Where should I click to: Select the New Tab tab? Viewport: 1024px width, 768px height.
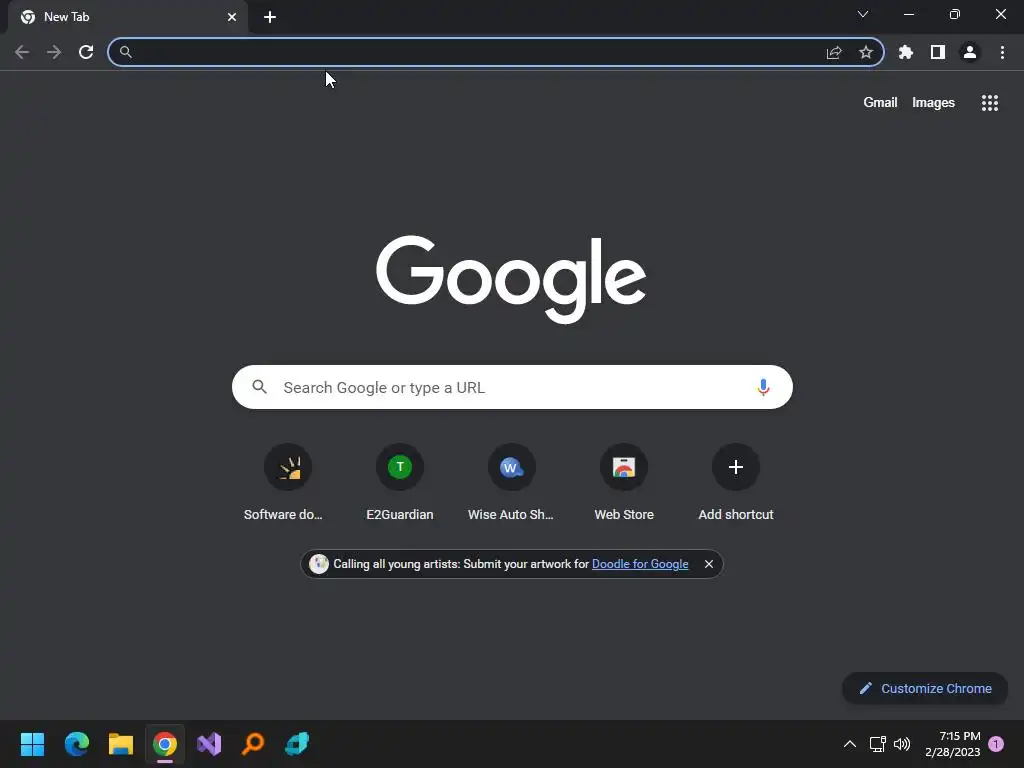point(128,17)
